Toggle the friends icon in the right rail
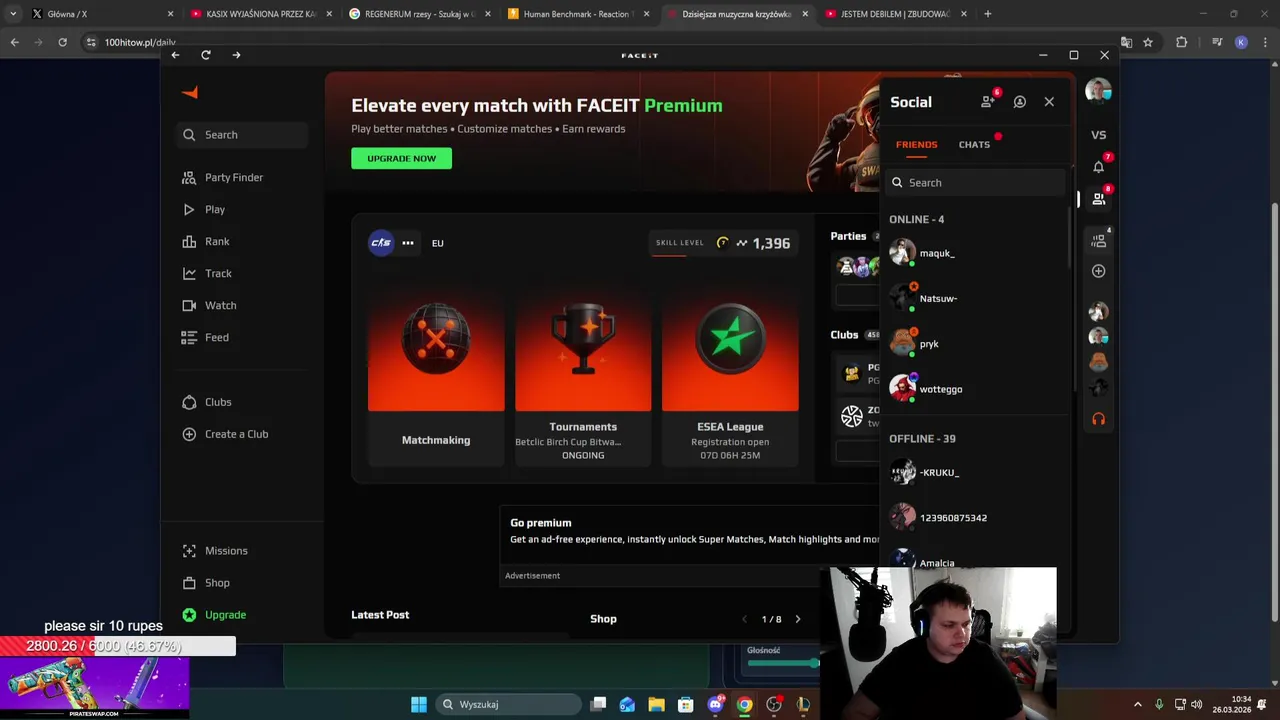Viewport: 1280px width, 720px height. 1098,199
